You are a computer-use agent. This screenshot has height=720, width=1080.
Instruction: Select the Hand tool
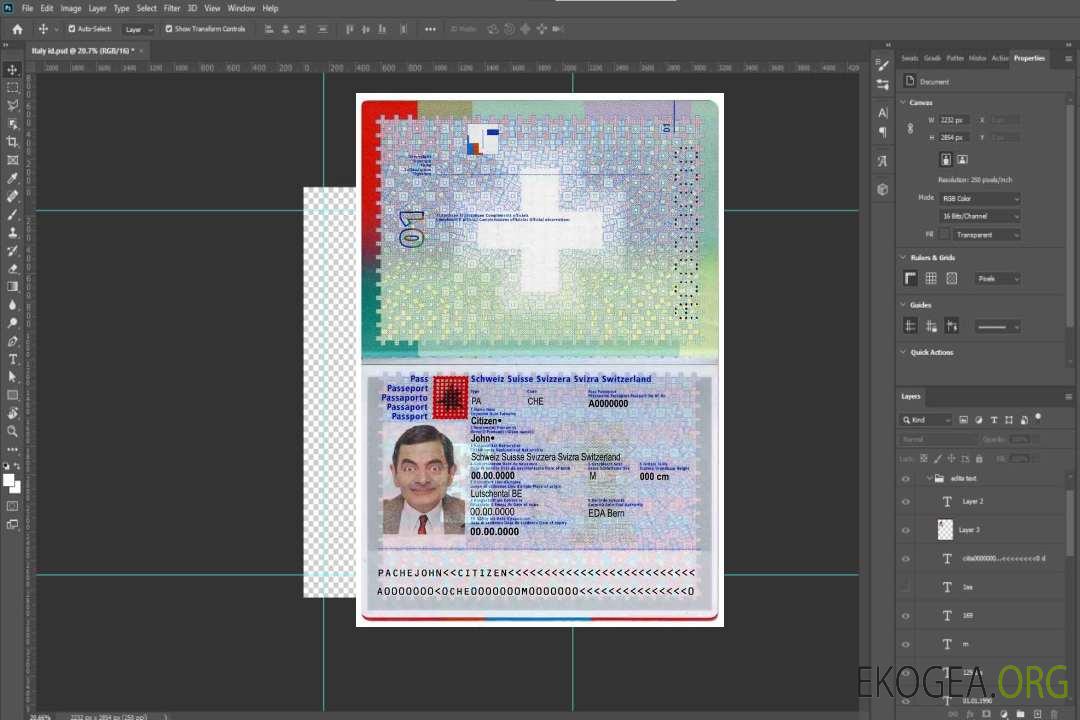coord(12,413)
